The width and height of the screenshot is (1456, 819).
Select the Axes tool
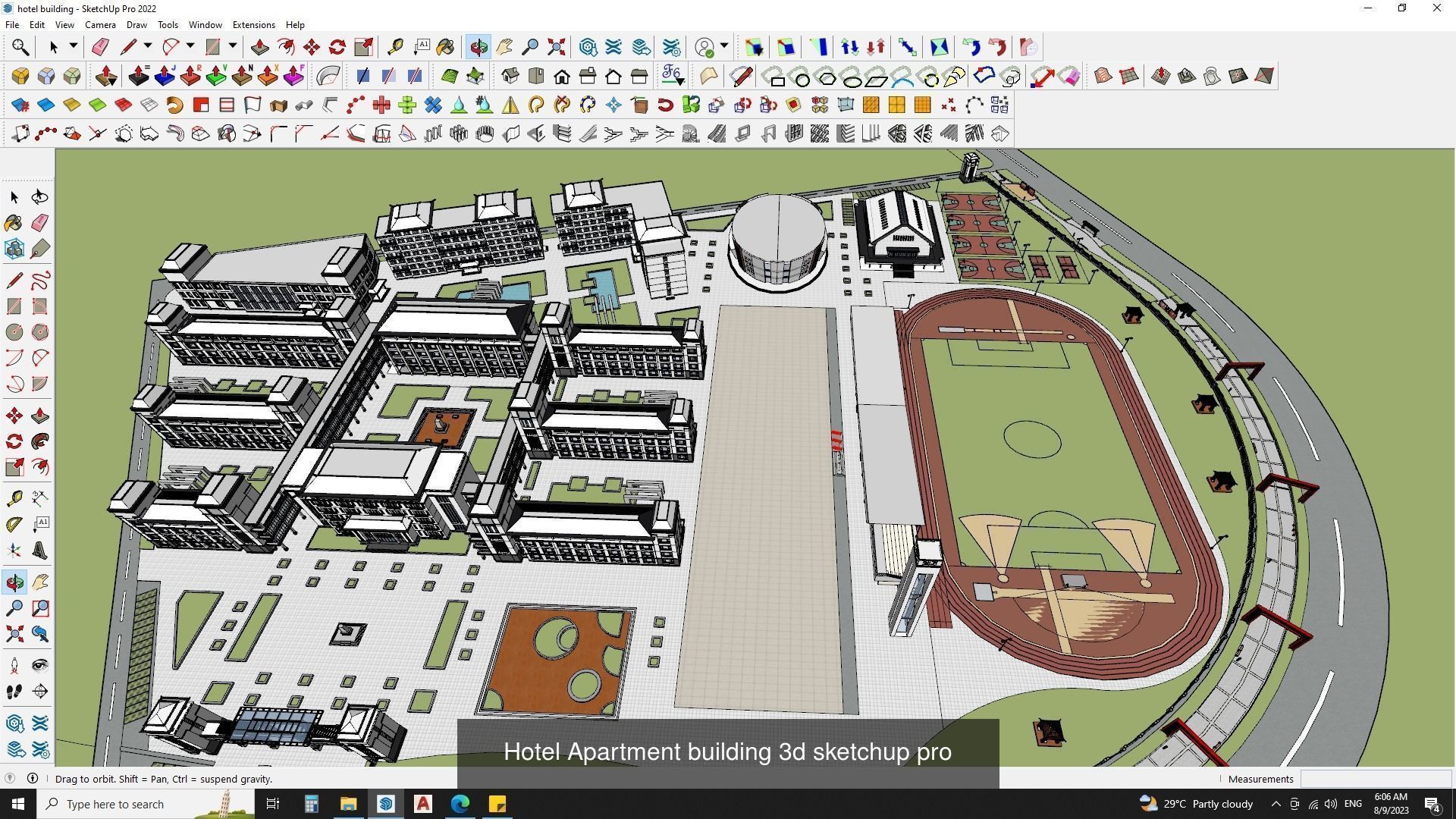[x=14, y=551]
